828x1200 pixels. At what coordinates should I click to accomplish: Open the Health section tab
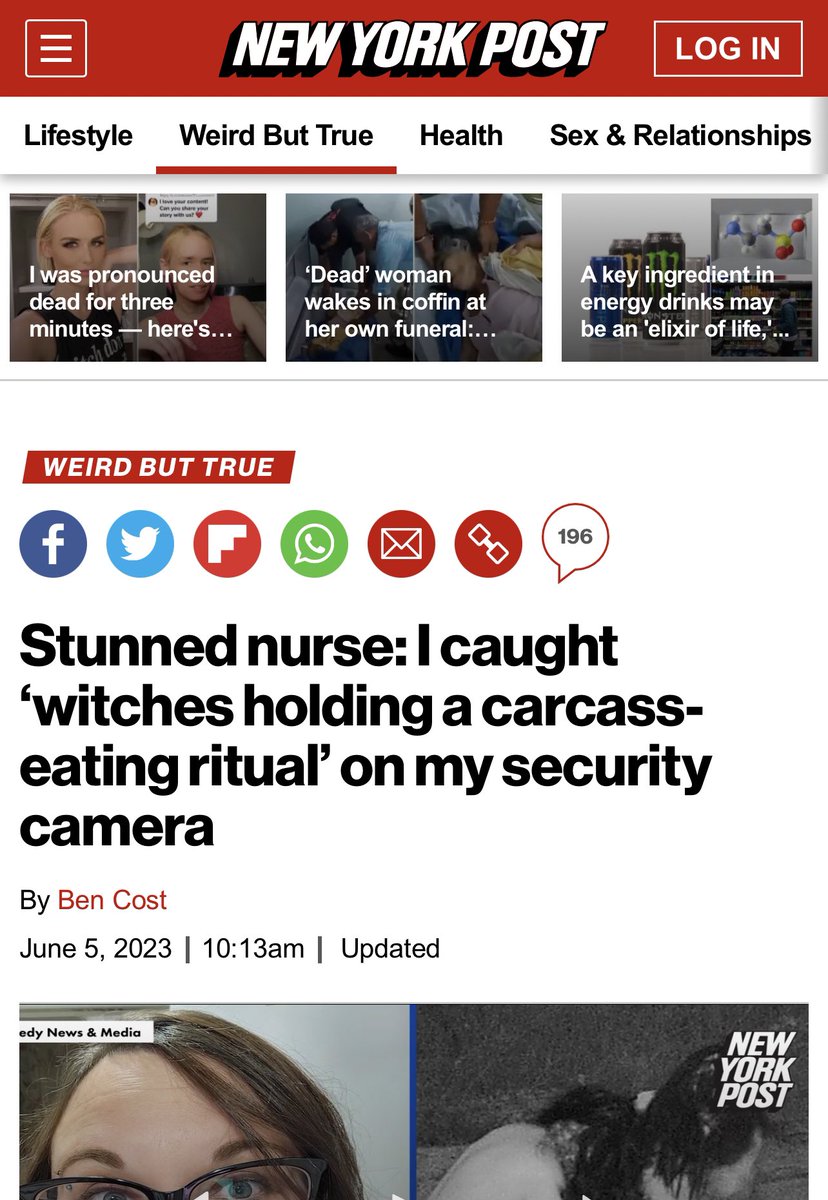tap(461, 135)
